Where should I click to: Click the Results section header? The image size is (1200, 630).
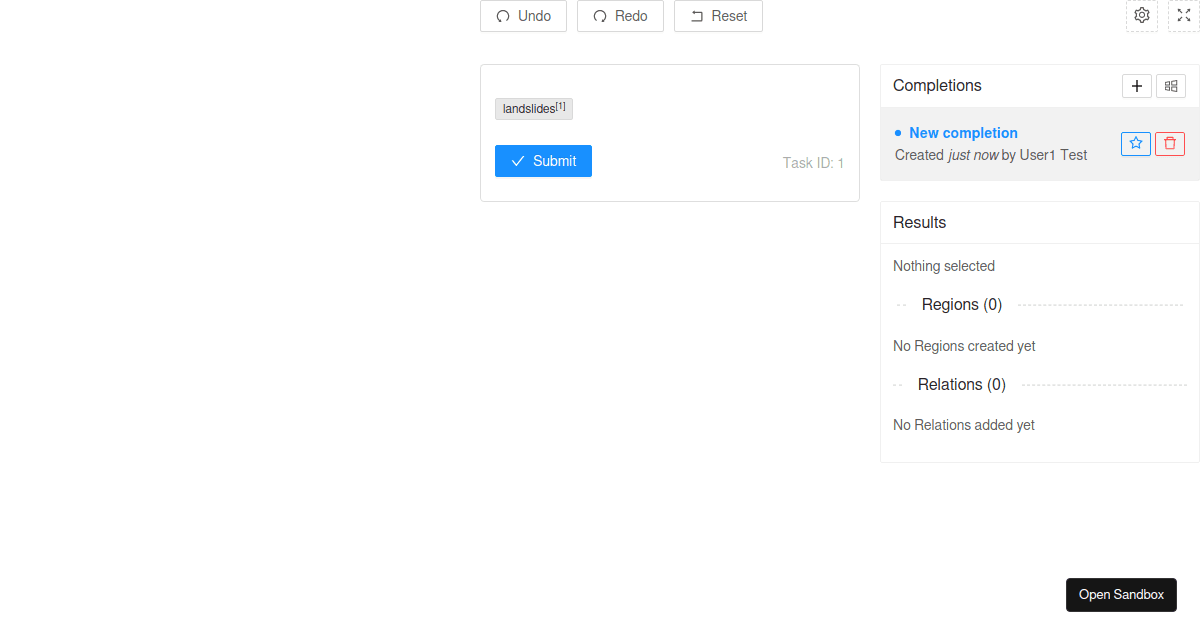tap(919, 222)
